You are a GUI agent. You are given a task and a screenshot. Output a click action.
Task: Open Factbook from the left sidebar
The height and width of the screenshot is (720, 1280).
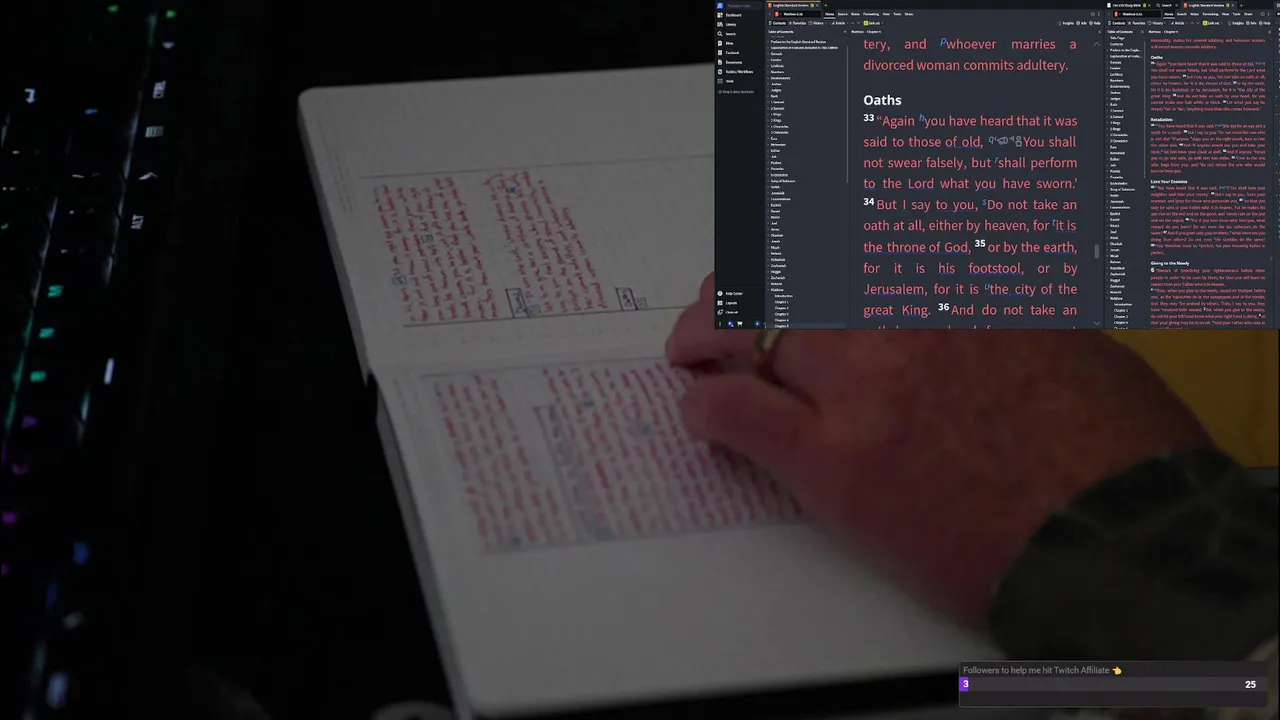731,53
